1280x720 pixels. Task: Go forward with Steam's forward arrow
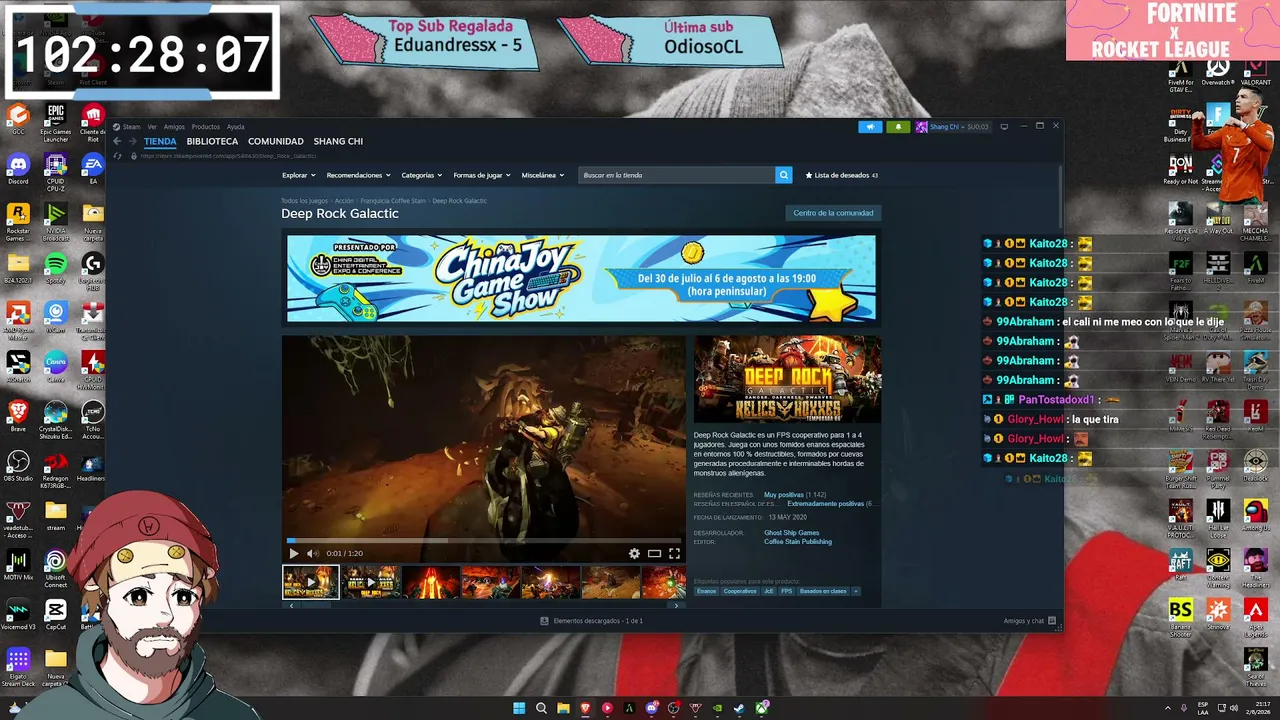tap(132, 142)
